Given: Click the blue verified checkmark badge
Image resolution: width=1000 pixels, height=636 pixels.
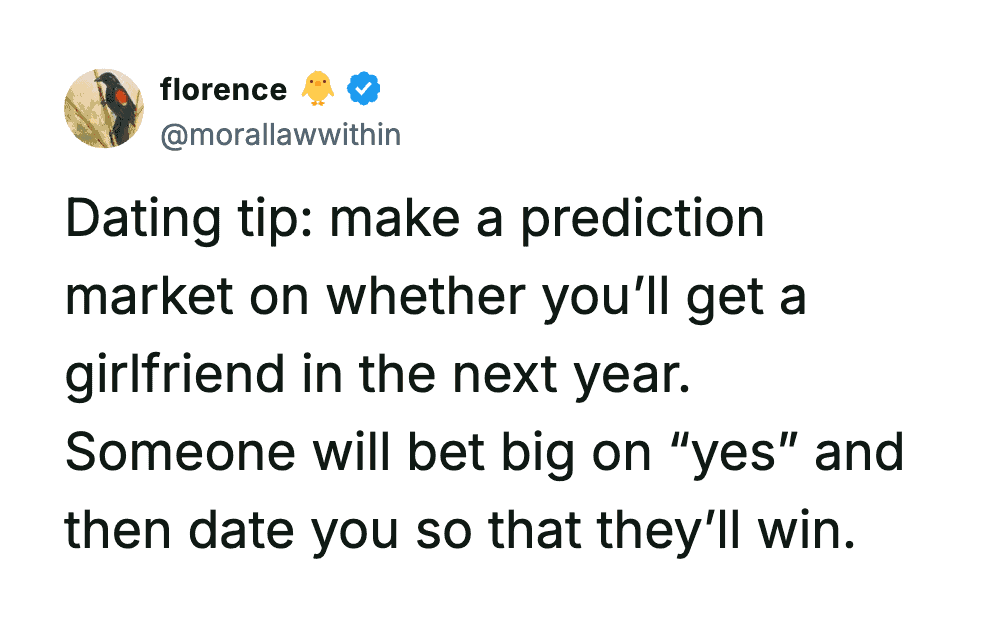Looking at the screenshot, I should pyautogui.click(x=361, y=91).
